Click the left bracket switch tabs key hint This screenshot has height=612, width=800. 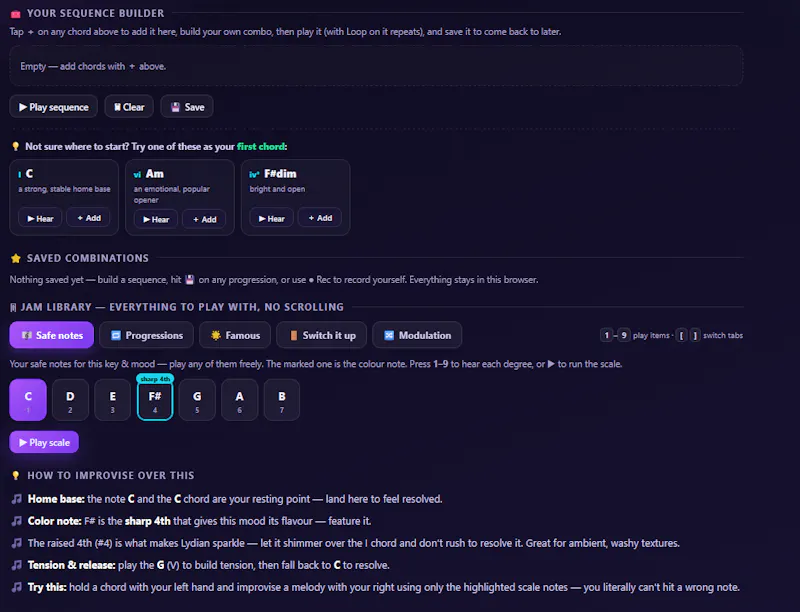coord(681,335)
